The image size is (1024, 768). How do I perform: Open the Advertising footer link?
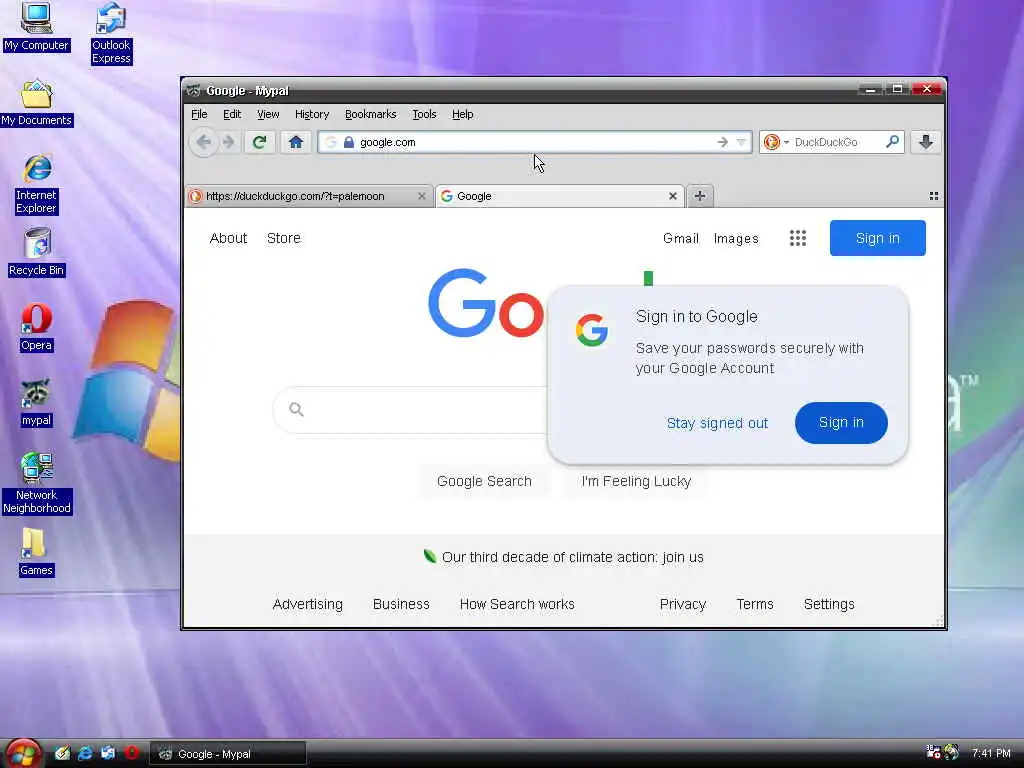307,604
